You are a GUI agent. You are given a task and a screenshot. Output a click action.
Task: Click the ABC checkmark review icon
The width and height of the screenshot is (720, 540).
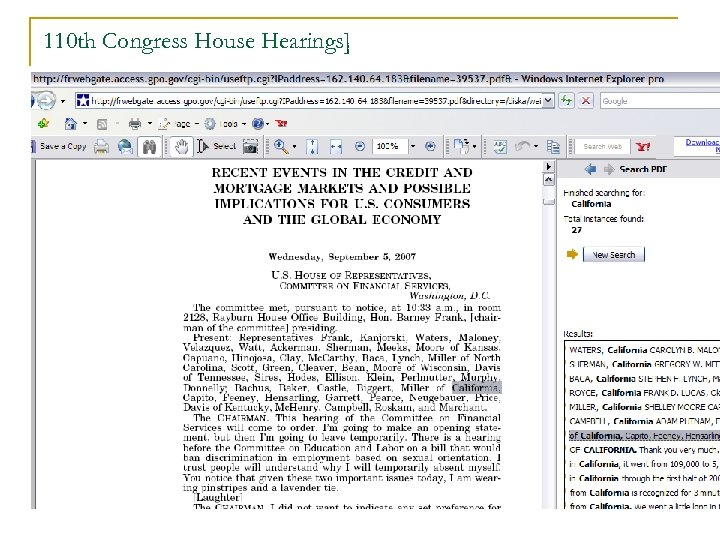[500, 147]
